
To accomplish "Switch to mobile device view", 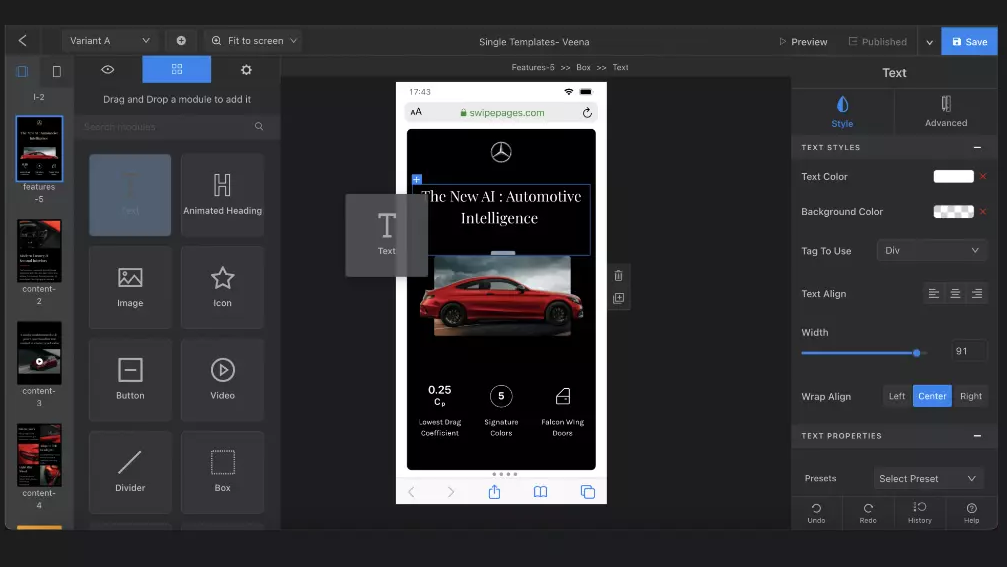I will pyautogui.click(x=56, y=72).
